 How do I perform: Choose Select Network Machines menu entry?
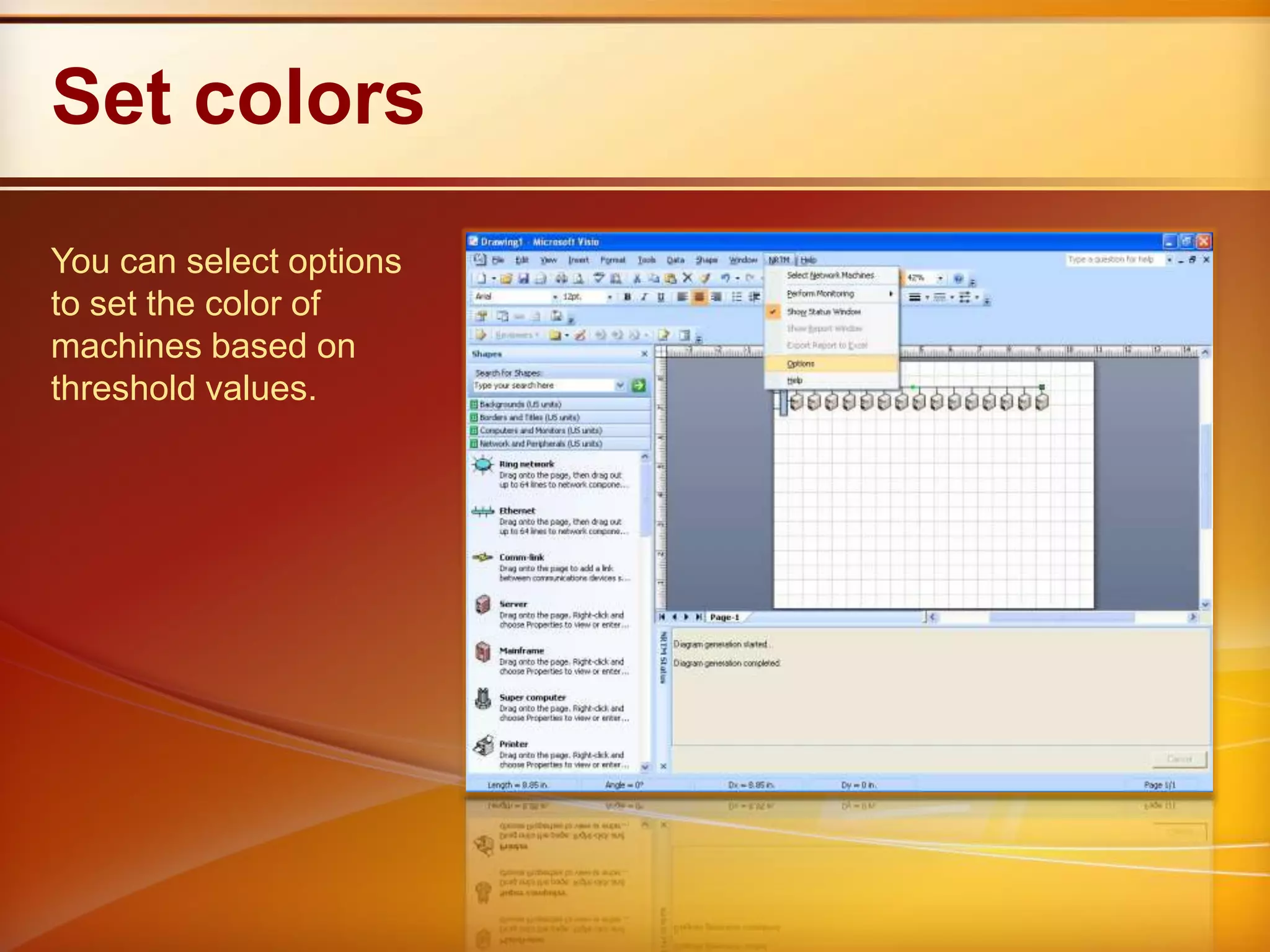(832, 275)
